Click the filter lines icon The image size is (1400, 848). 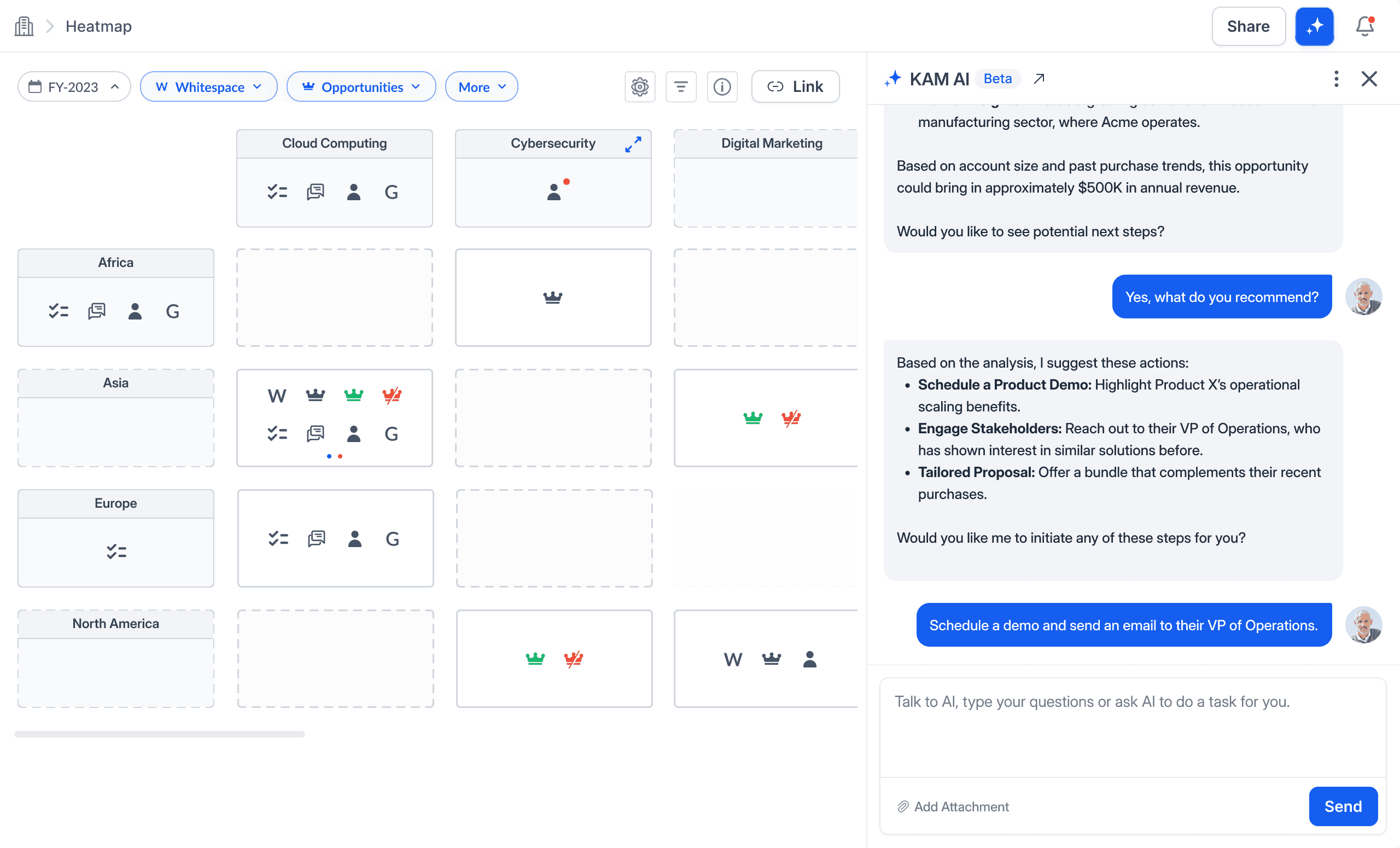pyautogui.click(x=681, y=87)
